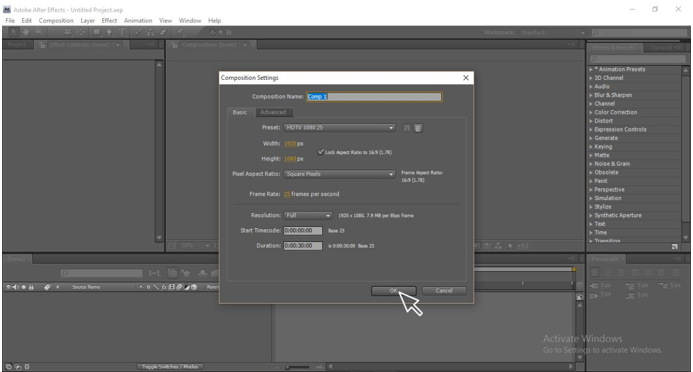
Task: Click the trash icon beside Preset
Action: tap(418, 128)
